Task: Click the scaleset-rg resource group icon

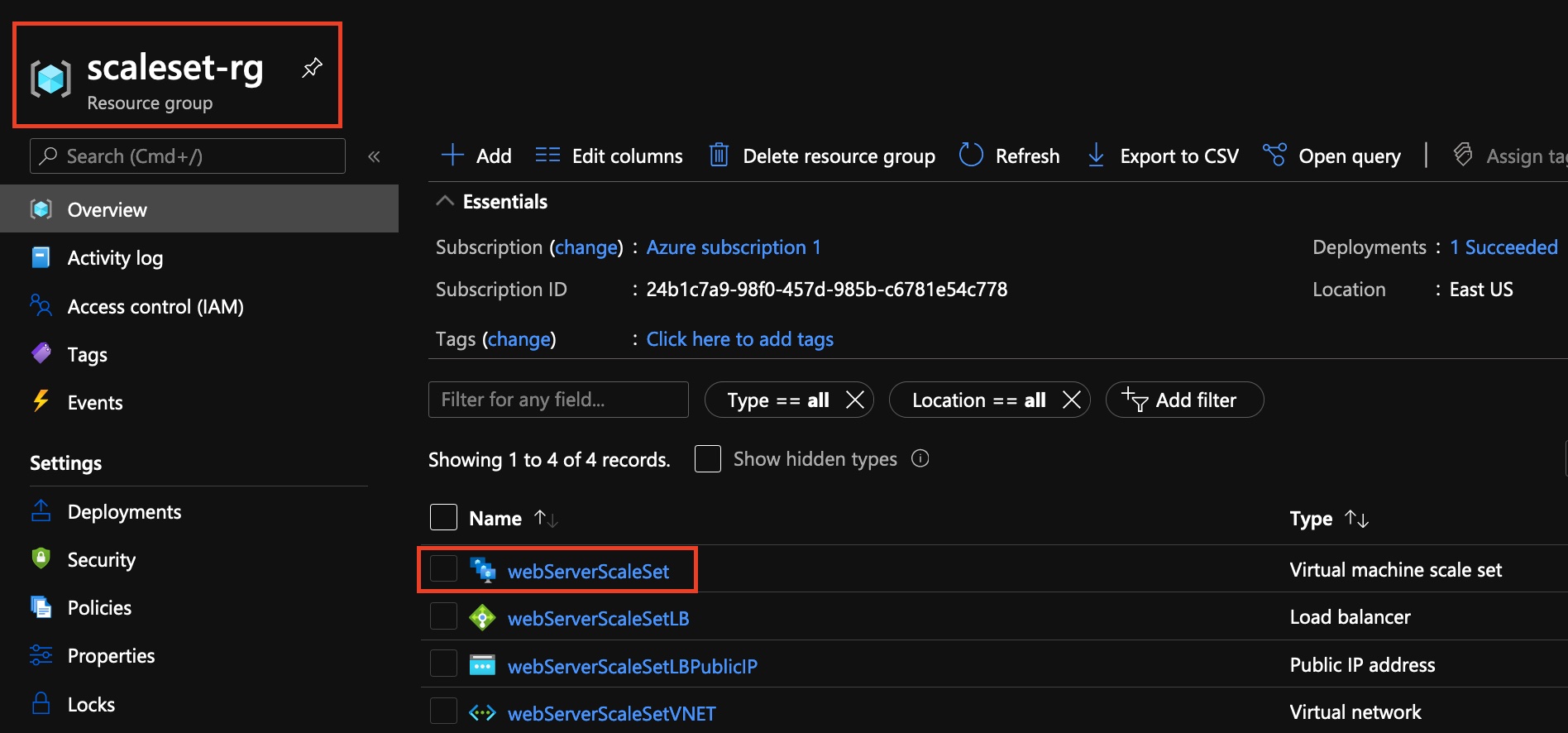Action: point(50,79)
